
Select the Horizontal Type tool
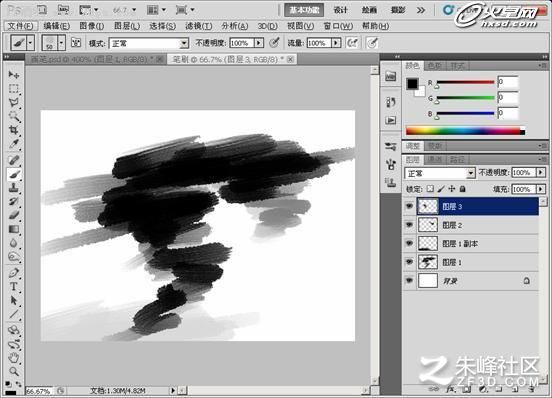(14, 286)
